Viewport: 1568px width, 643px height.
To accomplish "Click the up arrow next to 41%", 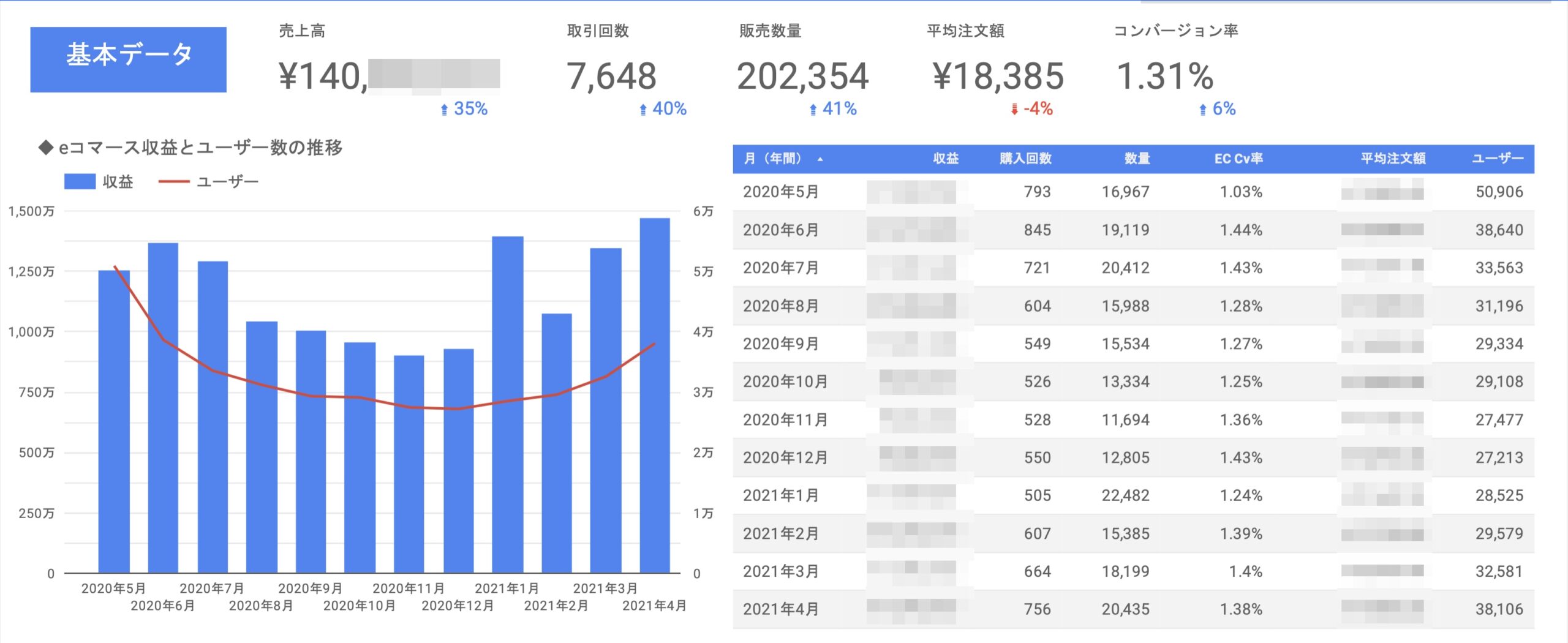I will pos(813,110).
